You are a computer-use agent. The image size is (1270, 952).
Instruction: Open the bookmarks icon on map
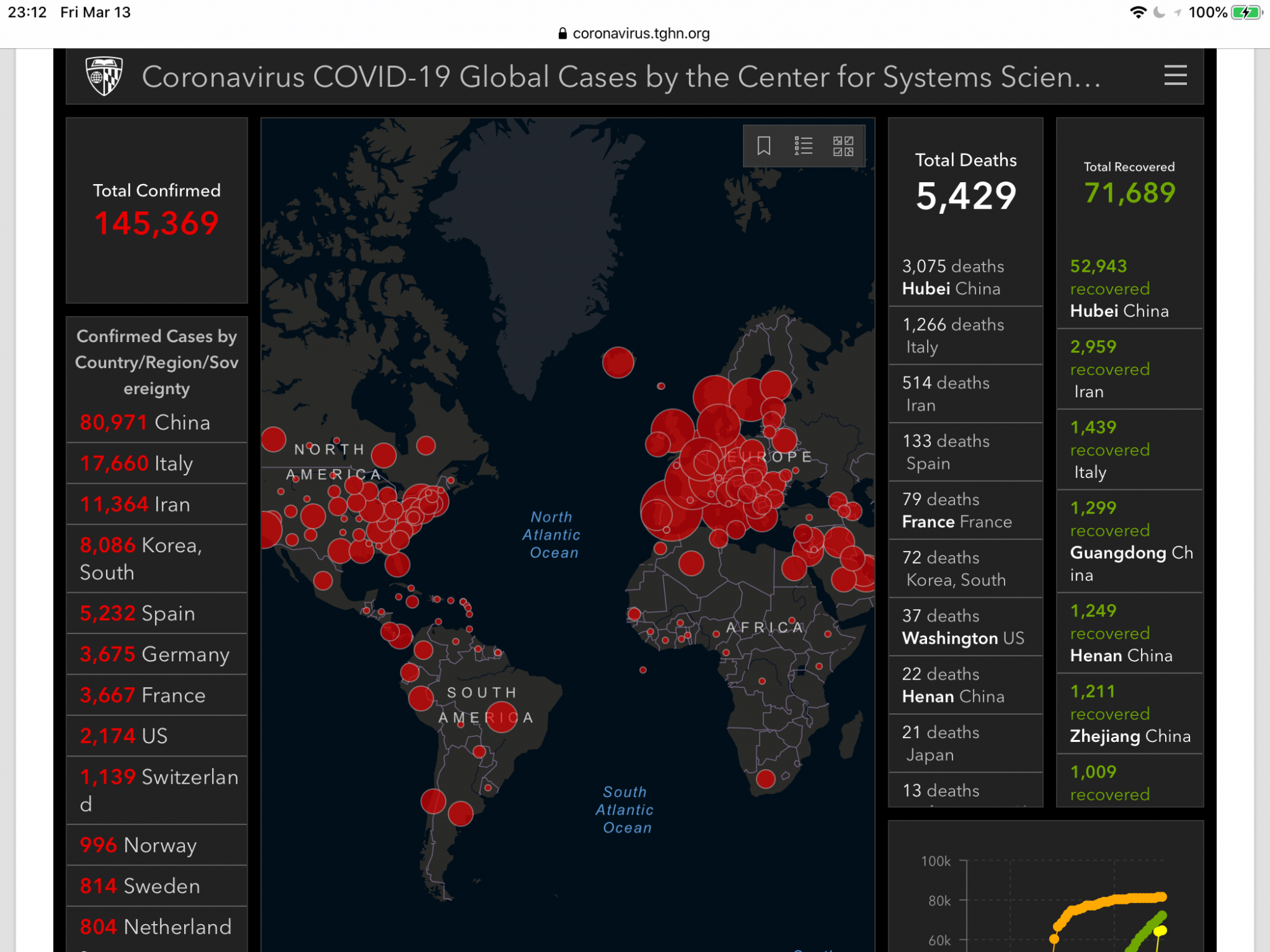click(763, 146)
